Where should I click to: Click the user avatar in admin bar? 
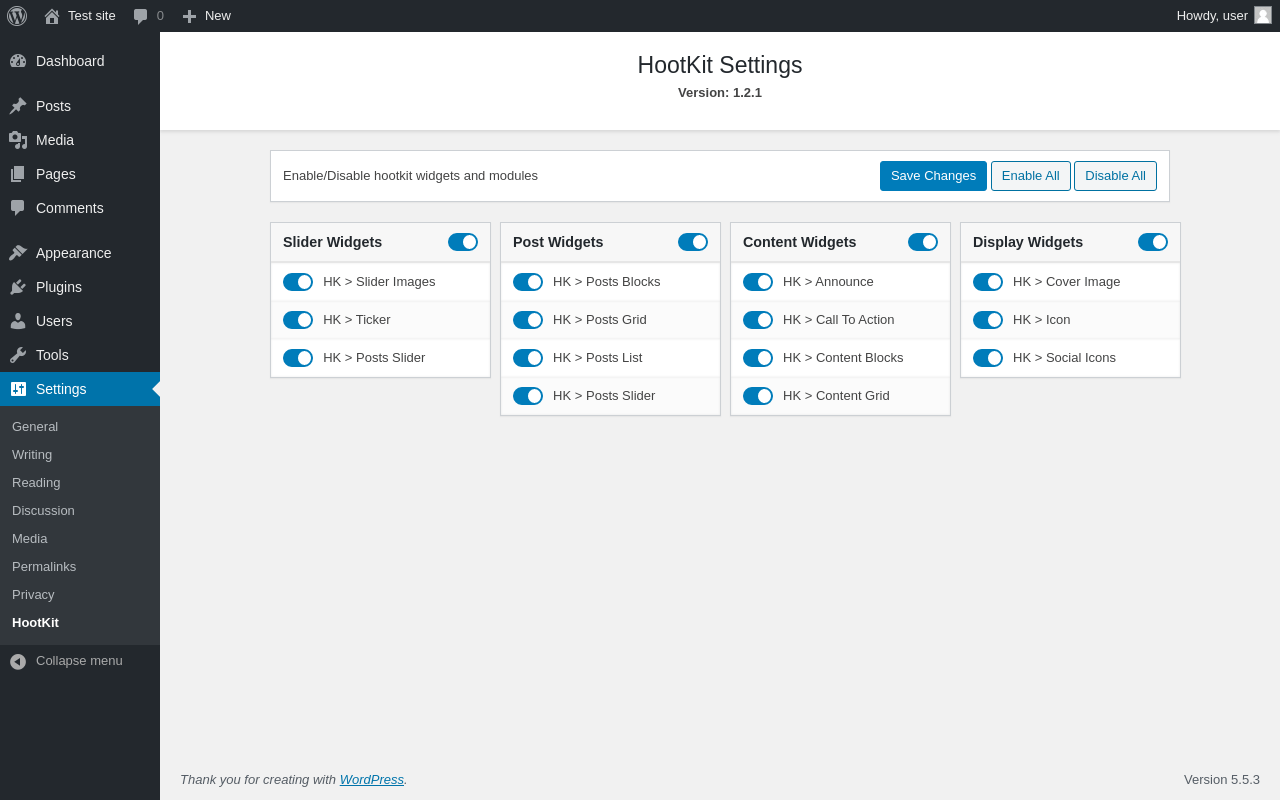click(x=1263, y=15)
